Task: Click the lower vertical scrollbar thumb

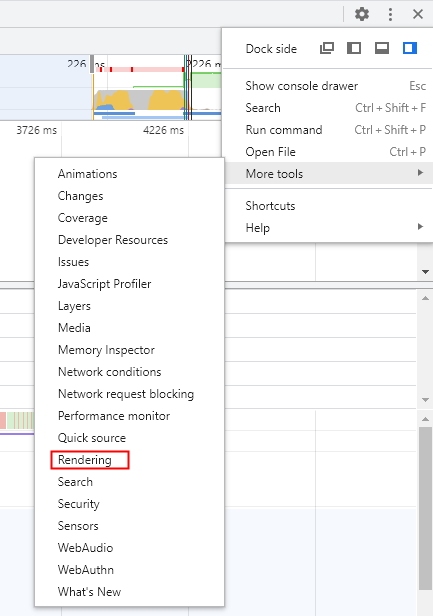Action: click(425, 508)
